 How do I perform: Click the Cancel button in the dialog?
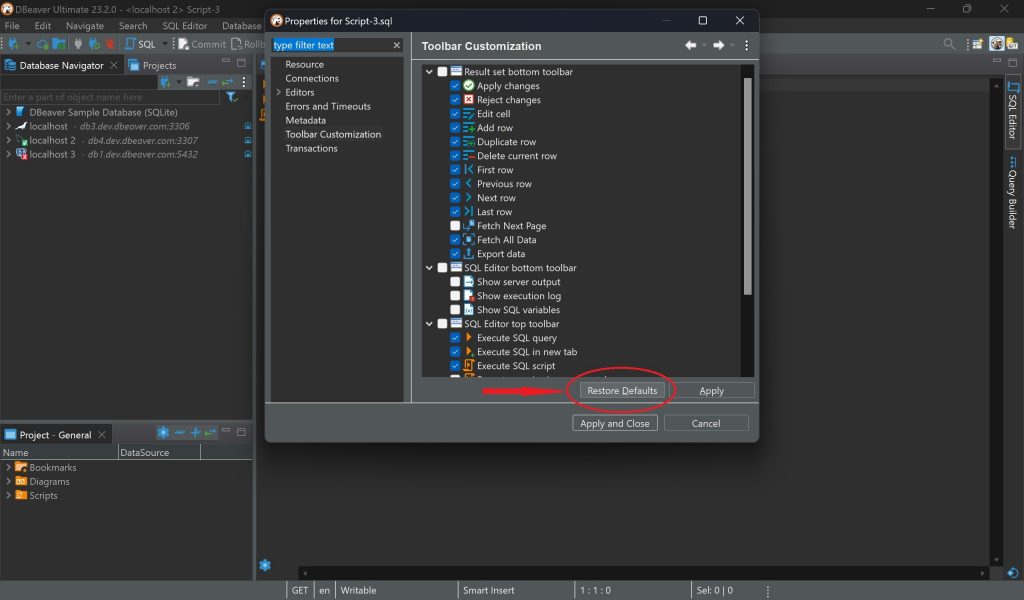pos(706,423)
